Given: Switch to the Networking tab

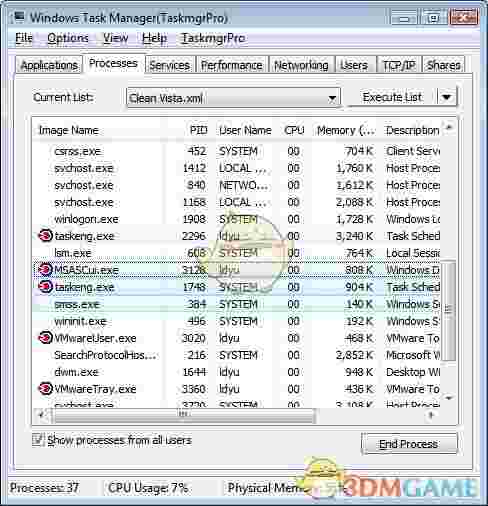Looking at the screenshot, I should pyautogui.click(x=301, y=65).
